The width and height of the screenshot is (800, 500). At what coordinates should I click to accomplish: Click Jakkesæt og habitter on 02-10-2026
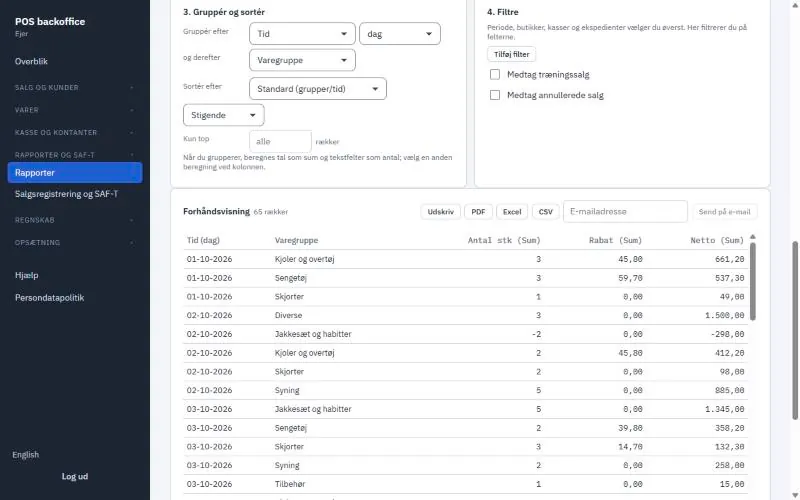point(313,334)
